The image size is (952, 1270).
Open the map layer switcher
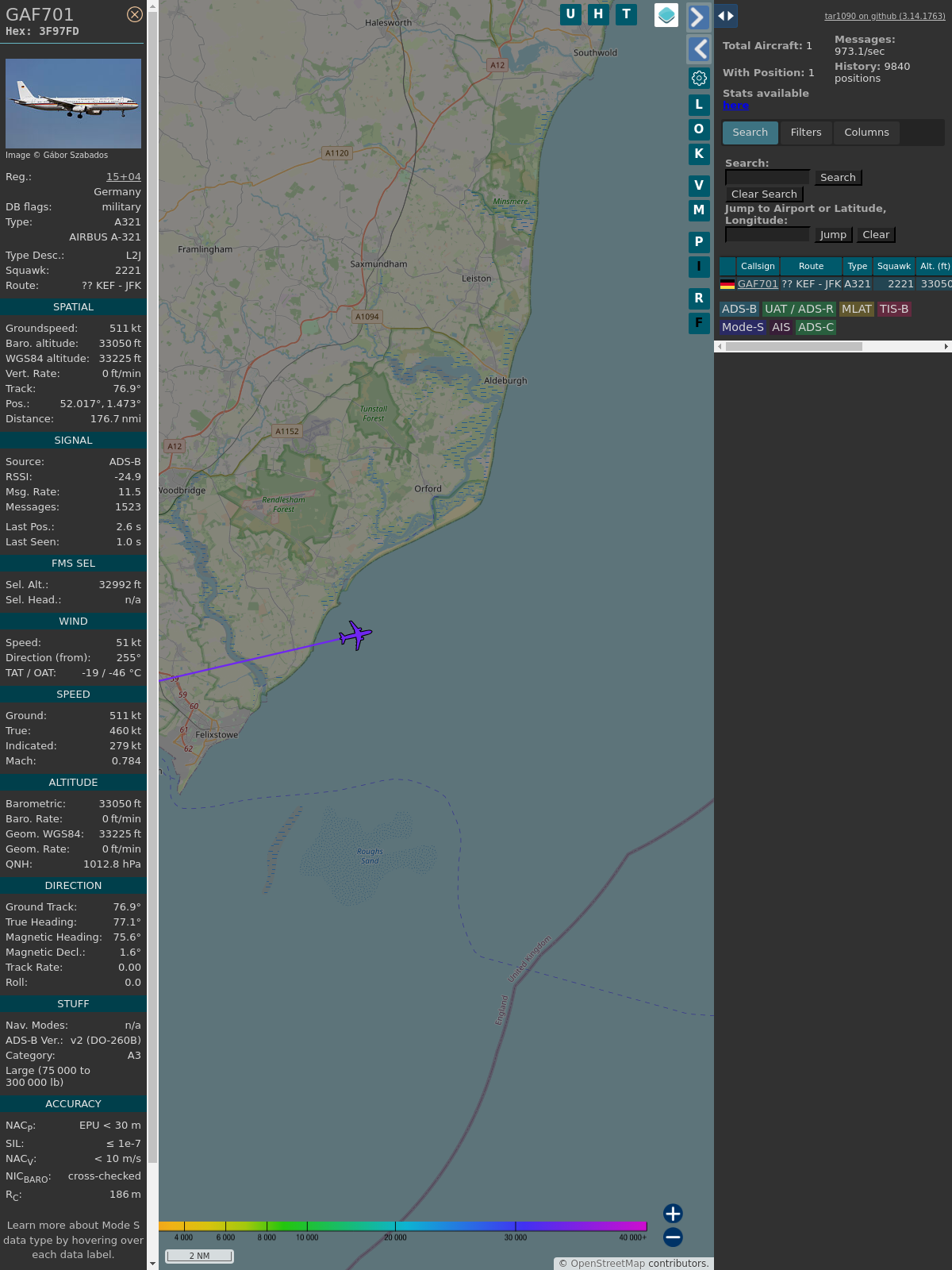(x=666, y=15)
